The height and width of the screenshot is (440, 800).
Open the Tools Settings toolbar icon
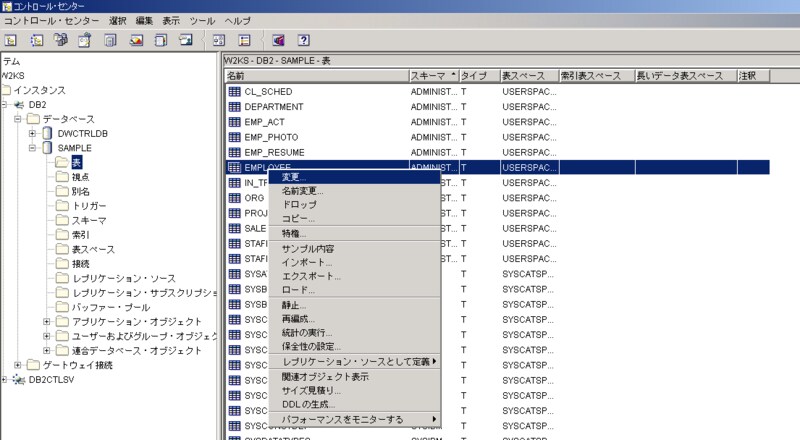pyautogui.click(x=219, y=40)
